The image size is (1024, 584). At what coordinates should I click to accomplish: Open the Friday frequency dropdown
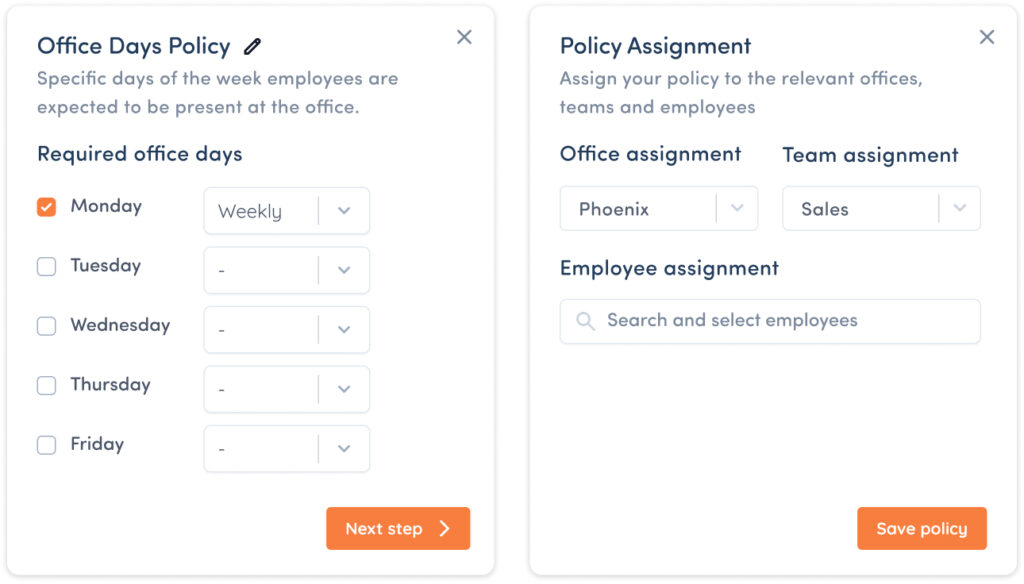pos(287,449)
